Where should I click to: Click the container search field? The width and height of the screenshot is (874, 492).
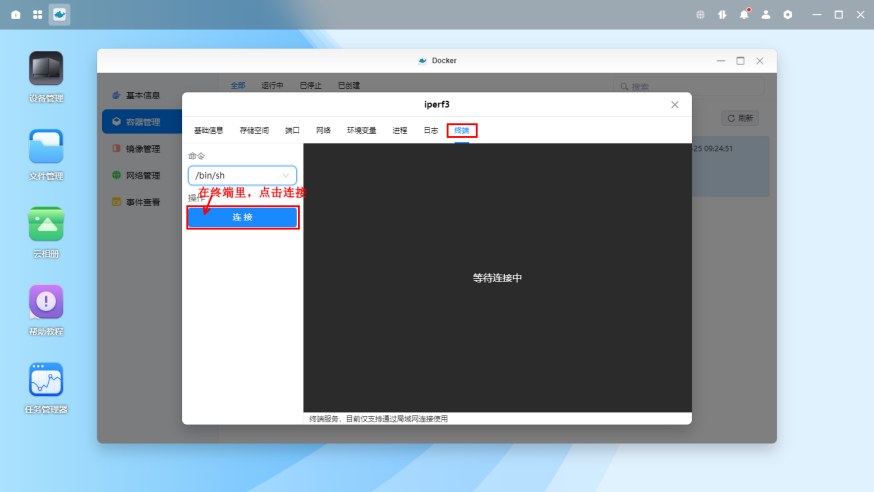click(x=692, y=87)
